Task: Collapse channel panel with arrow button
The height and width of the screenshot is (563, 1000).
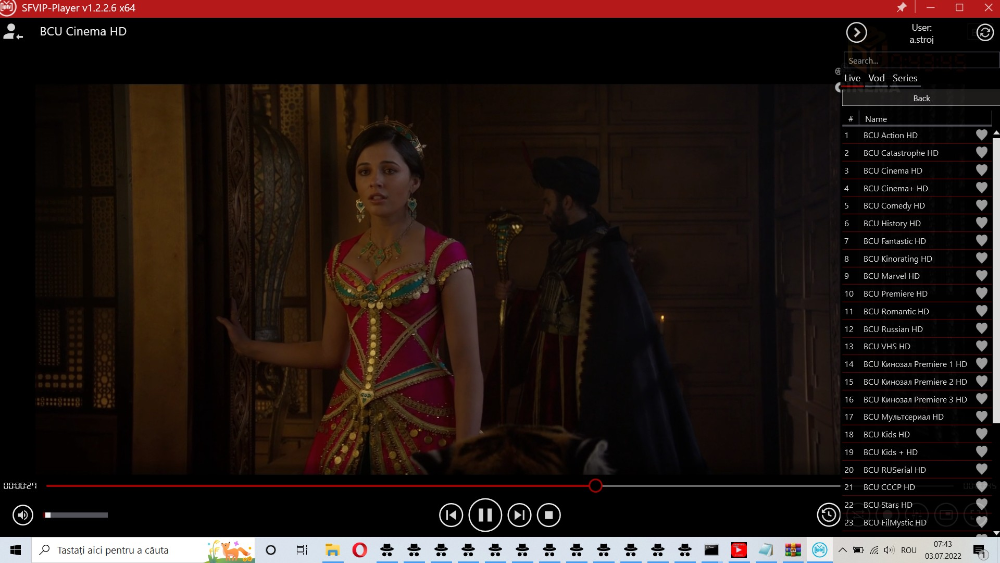Action: [856, 33]
